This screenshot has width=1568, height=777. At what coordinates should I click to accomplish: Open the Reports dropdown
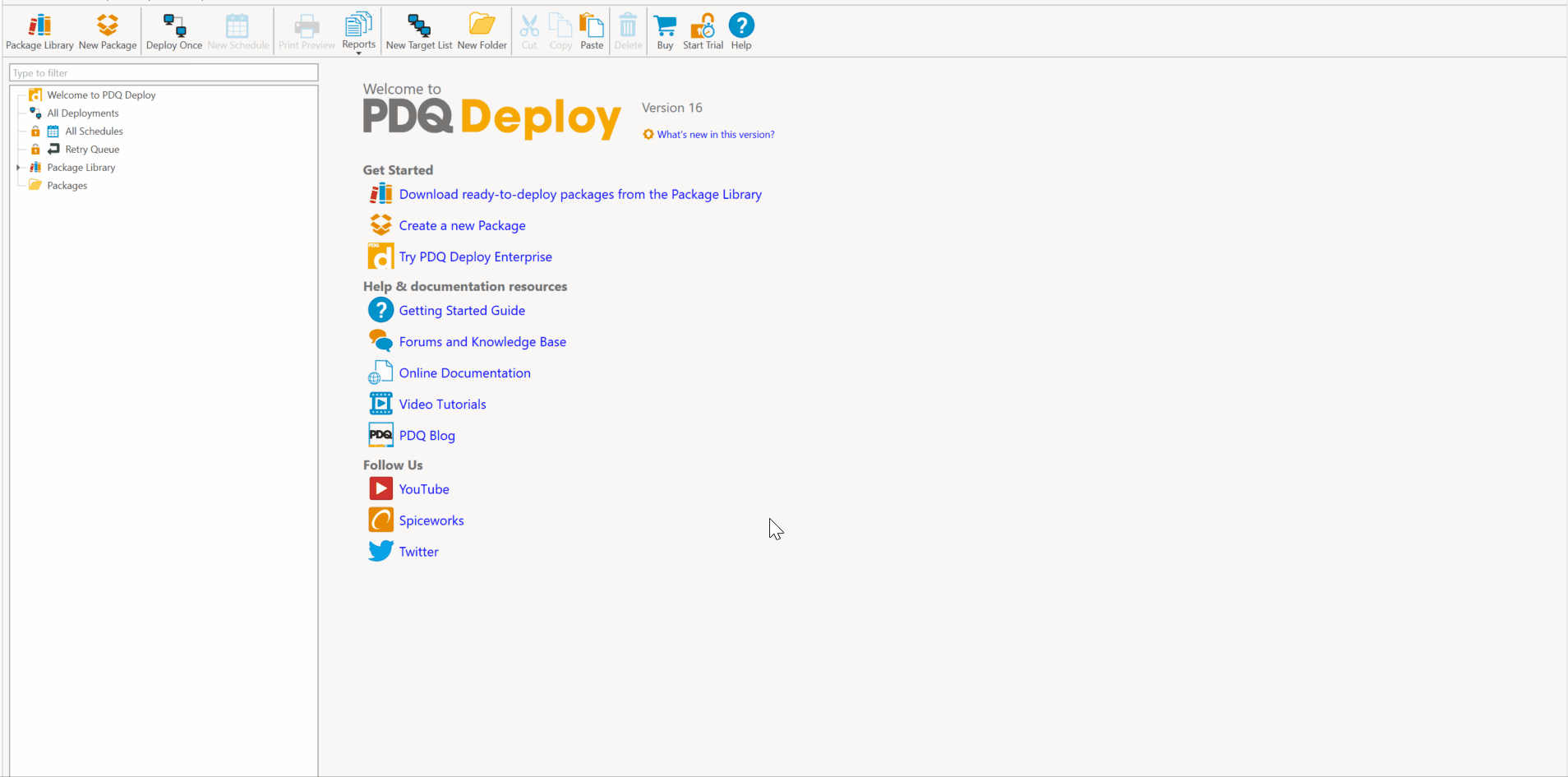(358, 33)
